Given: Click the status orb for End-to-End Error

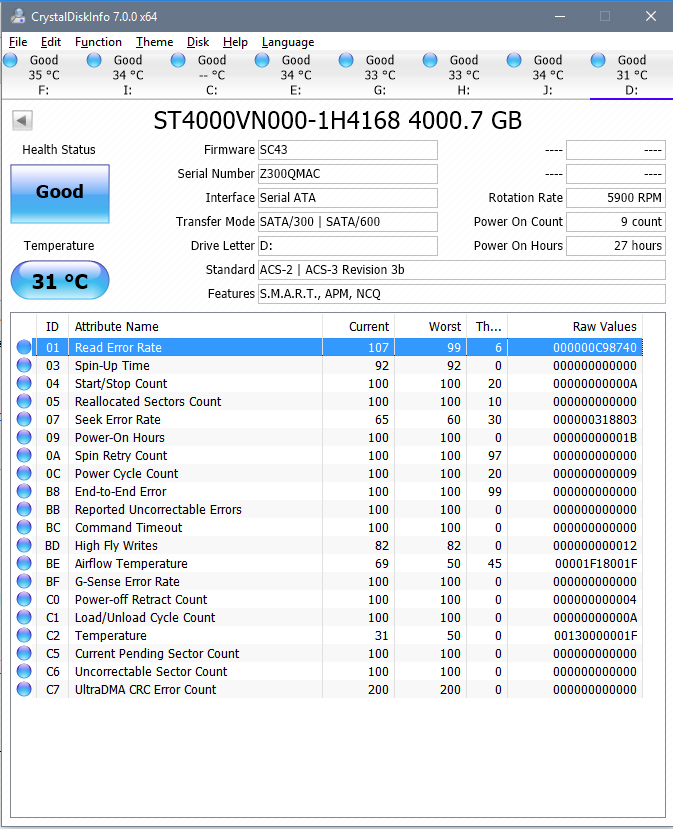Looking at the screenshot, I should pyautogui.click(x=24, y=491).
